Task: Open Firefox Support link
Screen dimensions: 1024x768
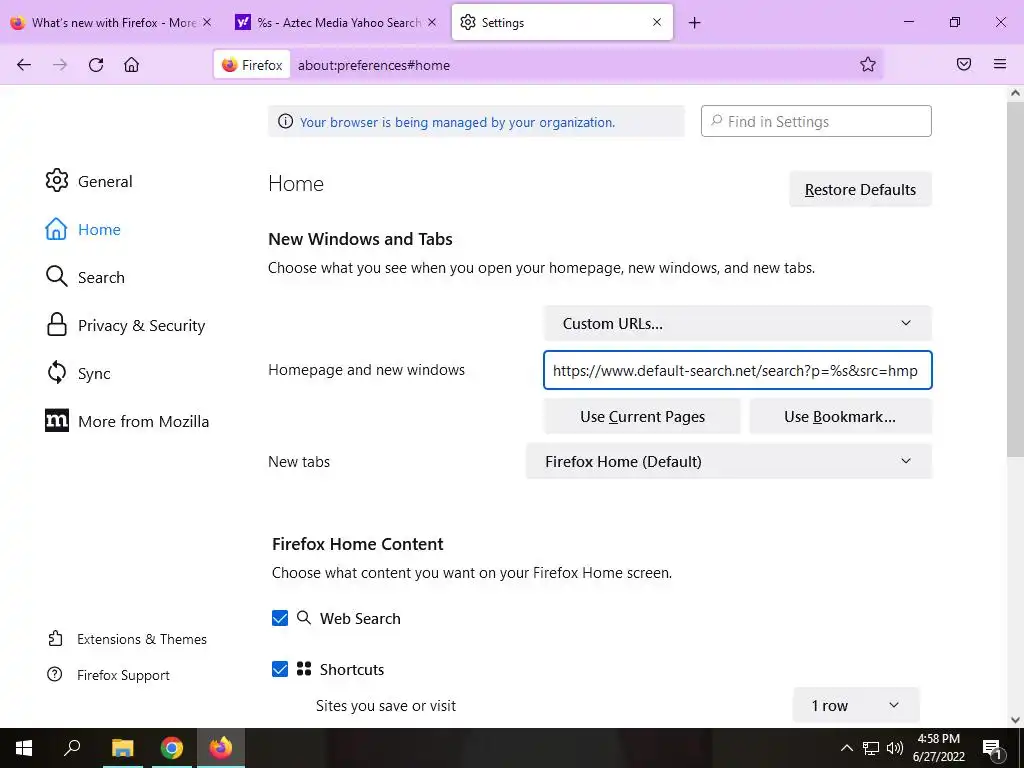Action: (x=108, y=675)
